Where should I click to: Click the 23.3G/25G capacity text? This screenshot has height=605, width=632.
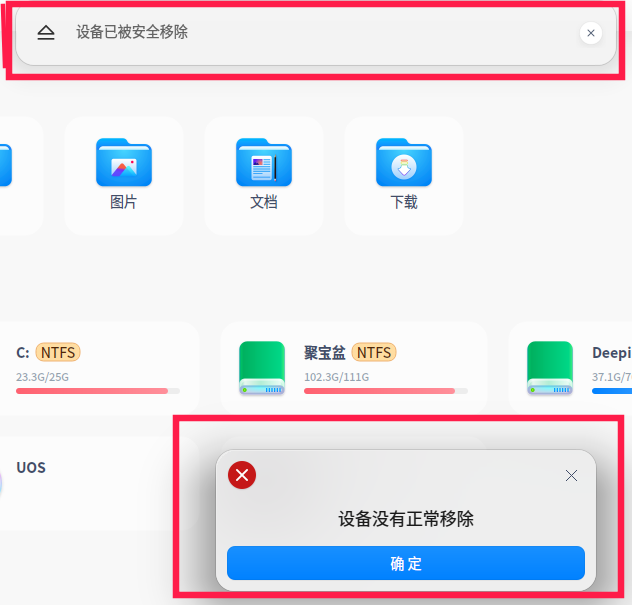click(x=42, y=377)
